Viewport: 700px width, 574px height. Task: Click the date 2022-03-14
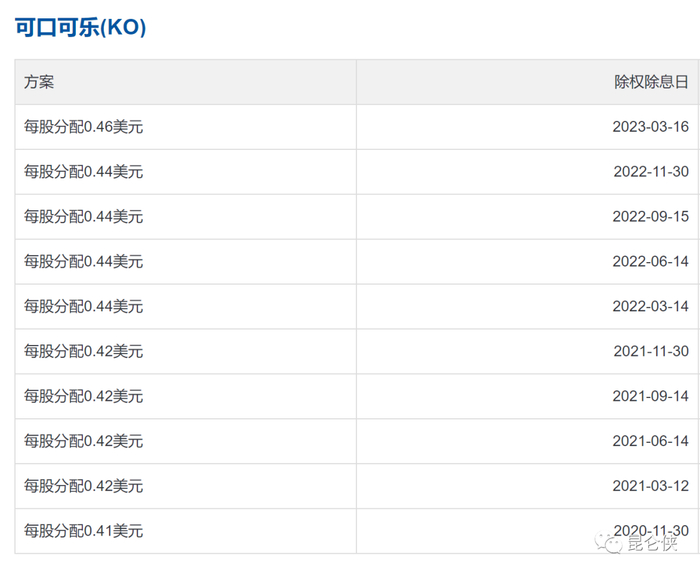pyautogui.click(x=650, y=307)
